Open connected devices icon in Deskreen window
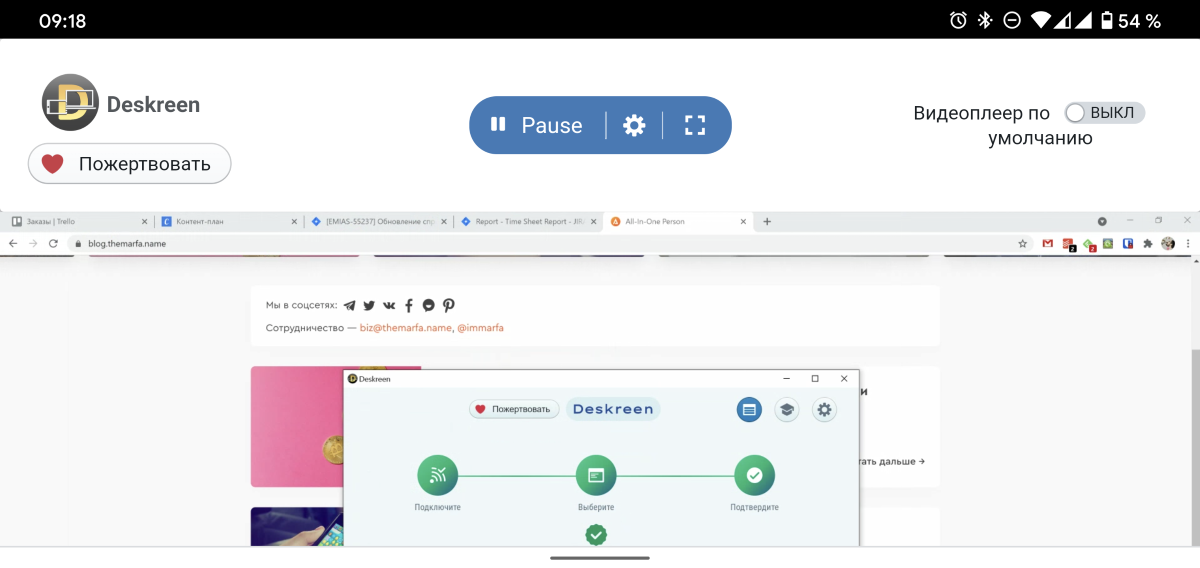 click(750, 409)
